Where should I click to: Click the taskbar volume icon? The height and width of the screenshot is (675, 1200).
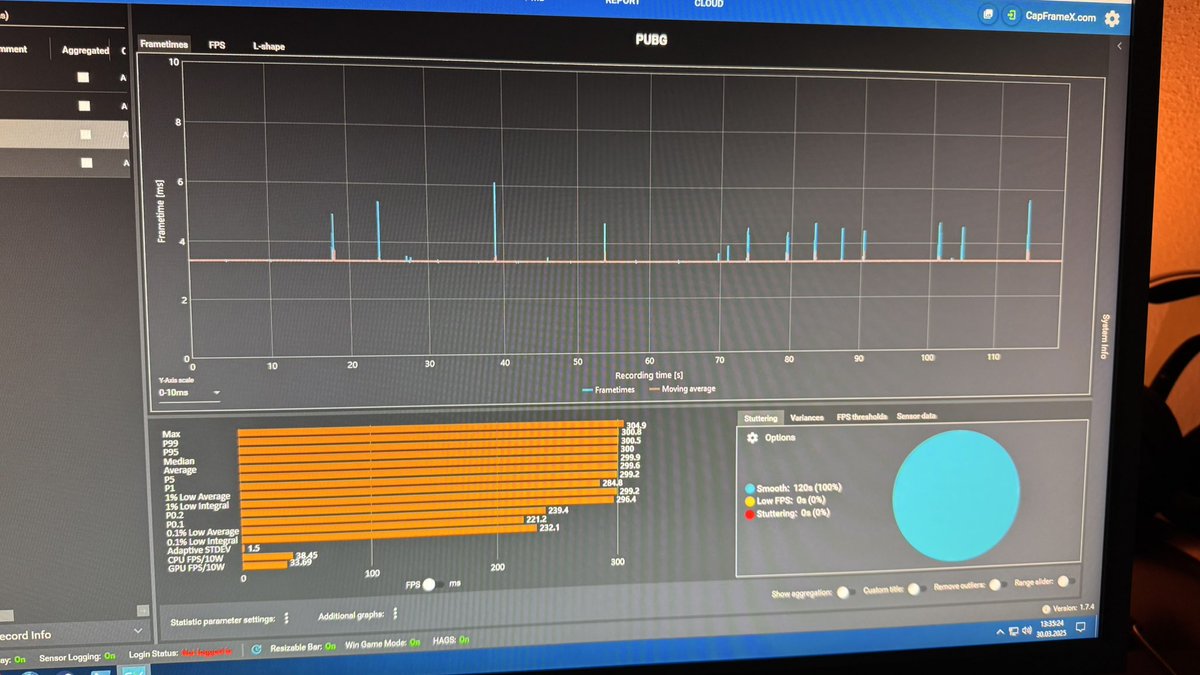coord(1026,631)
